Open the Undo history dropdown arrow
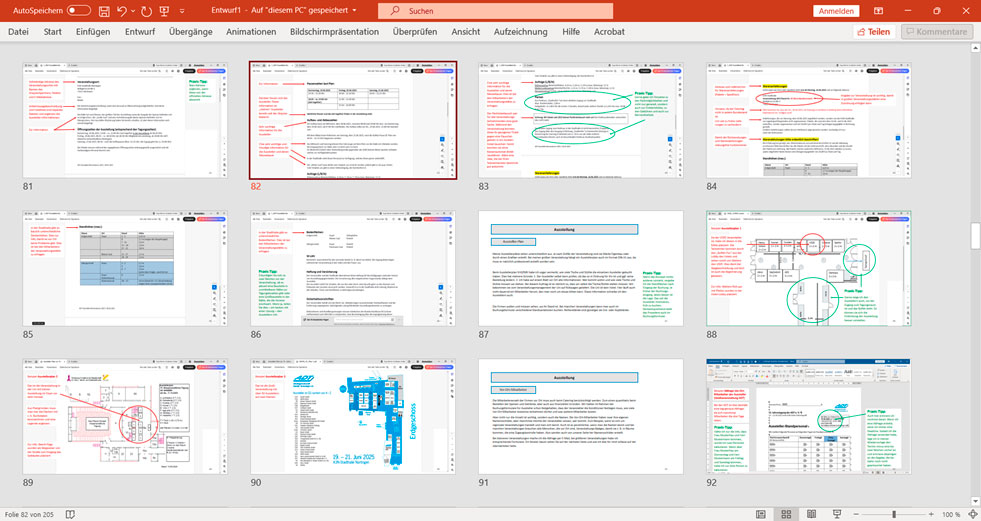This screenshot has height=521, width=981. [134, 10]
